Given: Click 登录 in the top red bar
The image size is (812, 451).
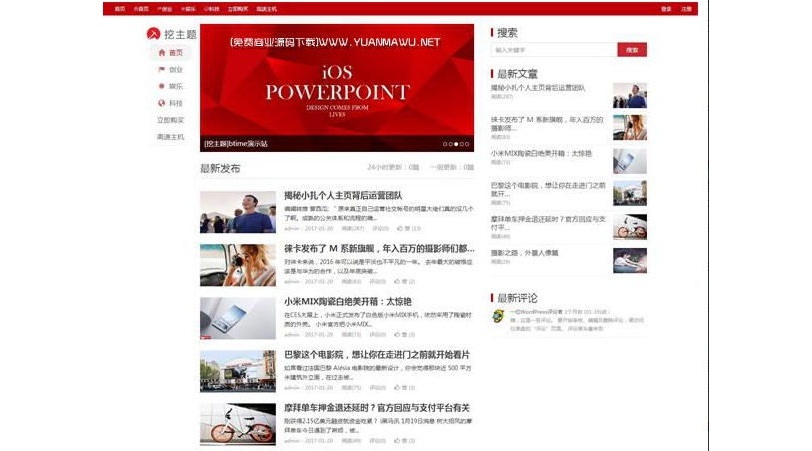Looking at the screenshot, I should (666, 9).
